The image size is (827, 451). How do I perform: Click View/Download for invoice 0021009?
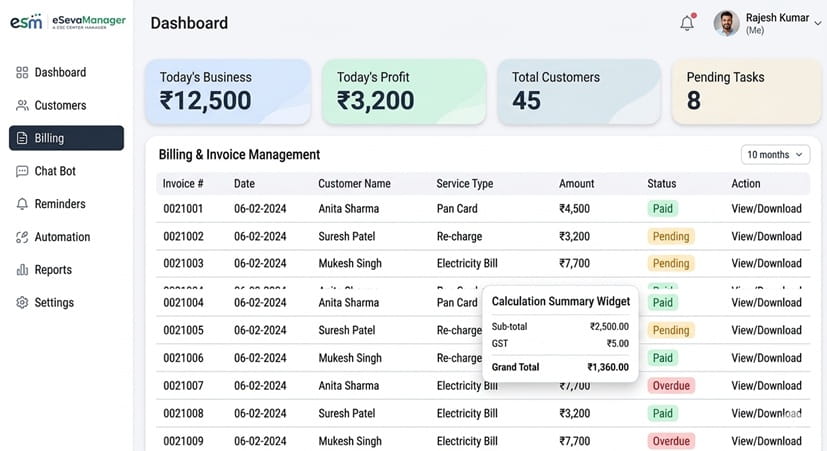coord(766,441)
